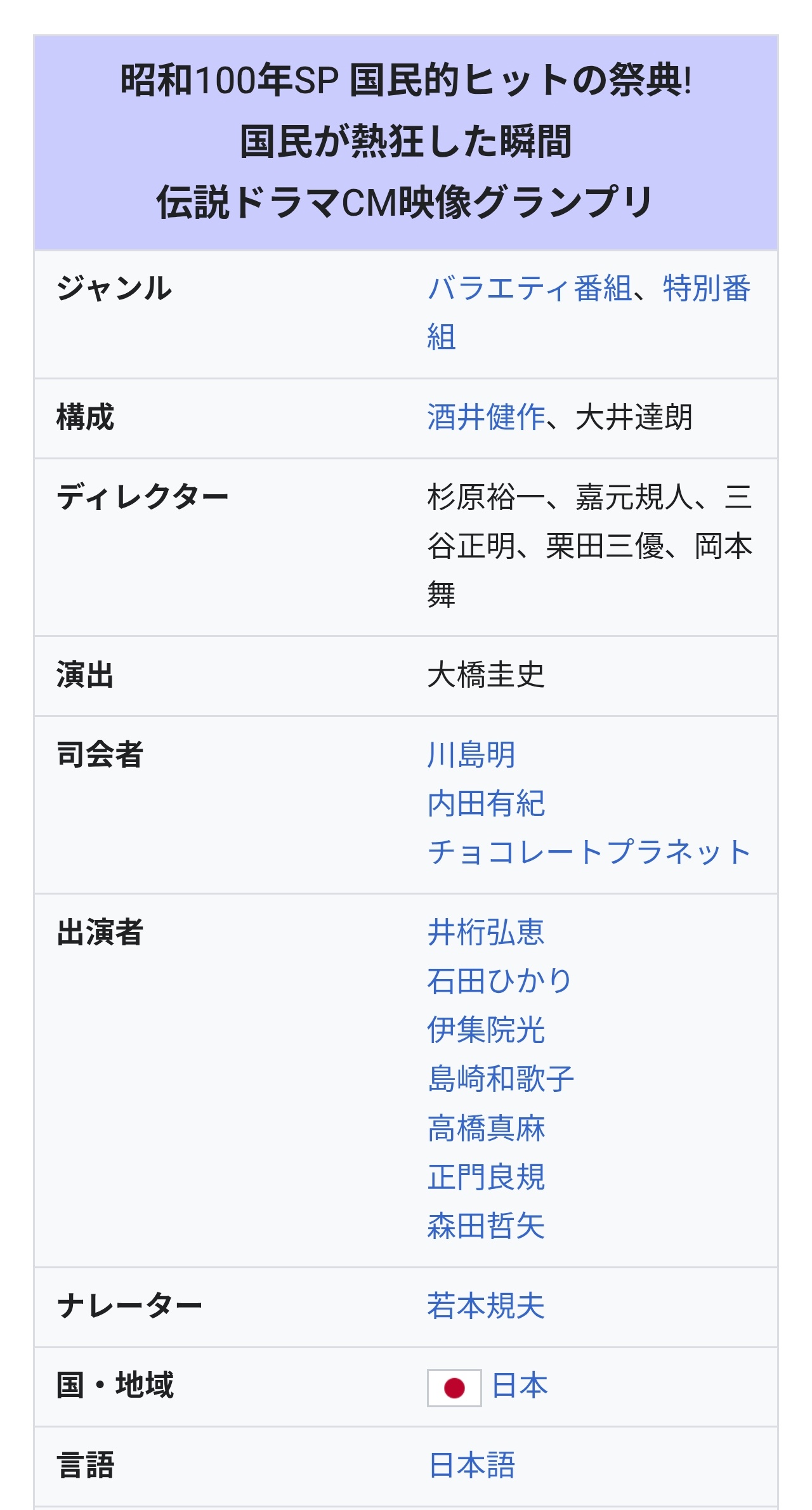The image size is (812, 1510).
Task: Select cast member 井桁弘恵
Action: (486, 933)
